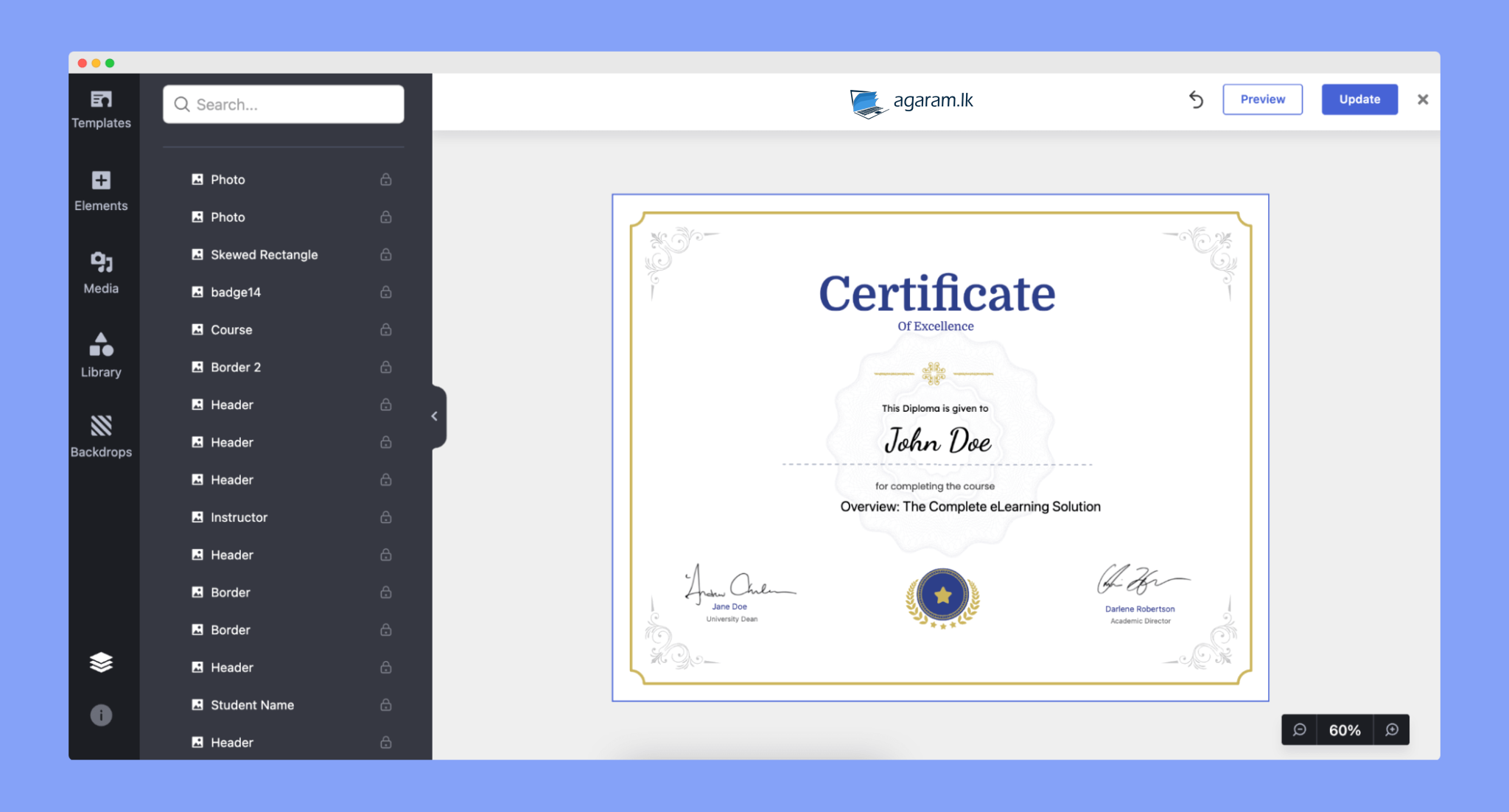Toggle lock on Skewed Rectangle layer
This screenshot has height=812, width=1509.
click(x=385, y=254)
